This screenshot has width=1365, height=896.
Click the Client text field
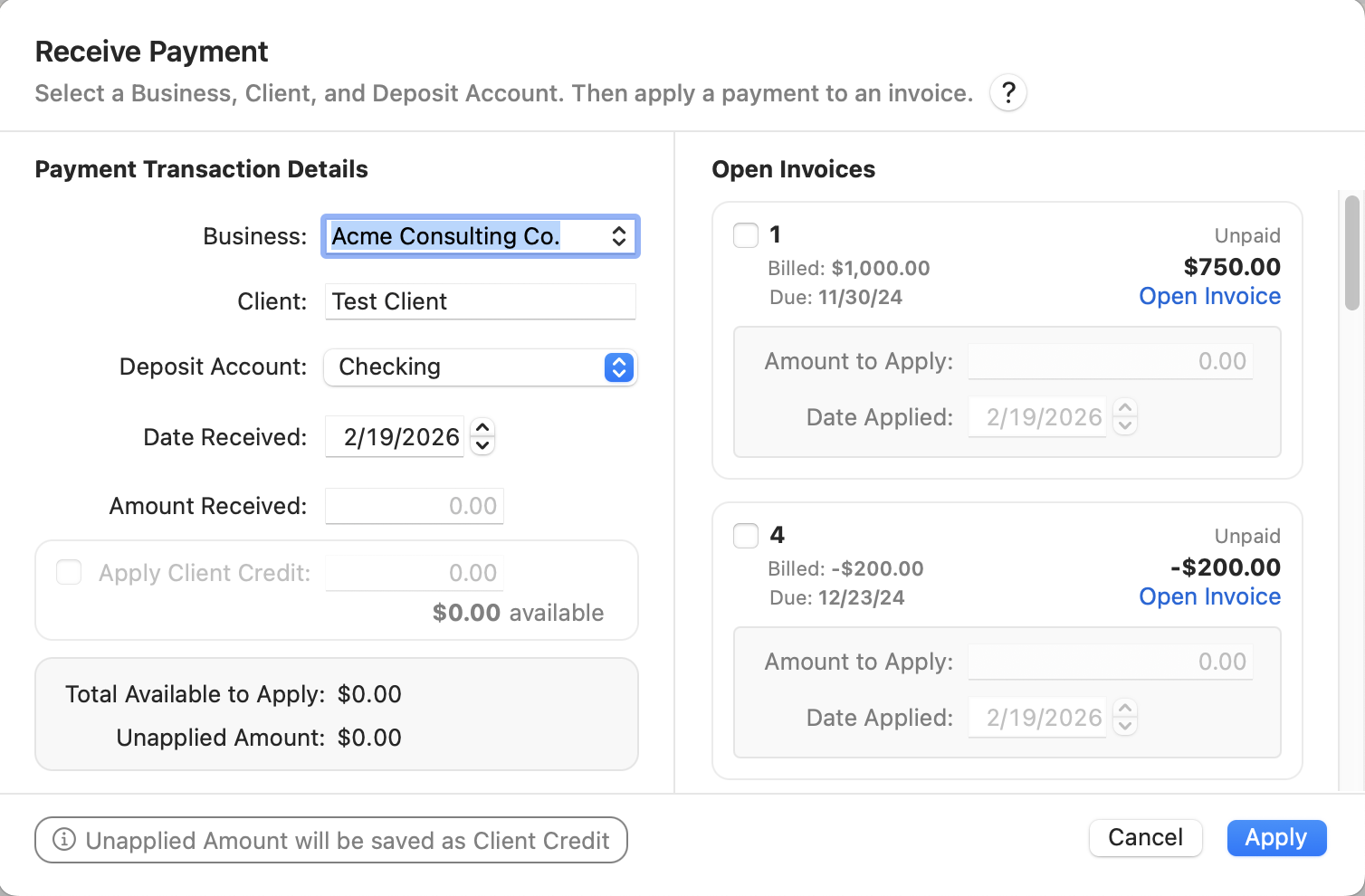(x=481, y=301)
